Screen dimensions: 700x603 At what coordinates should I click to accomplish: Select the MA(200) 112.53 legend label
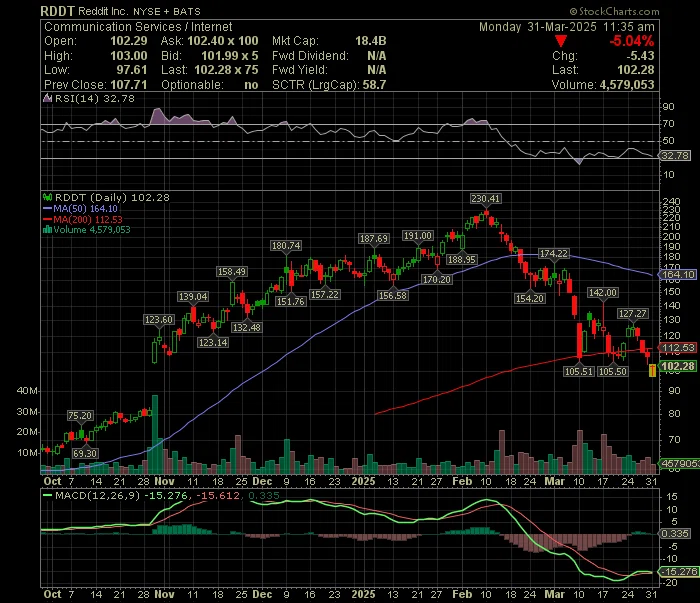(x=88, y=219)
